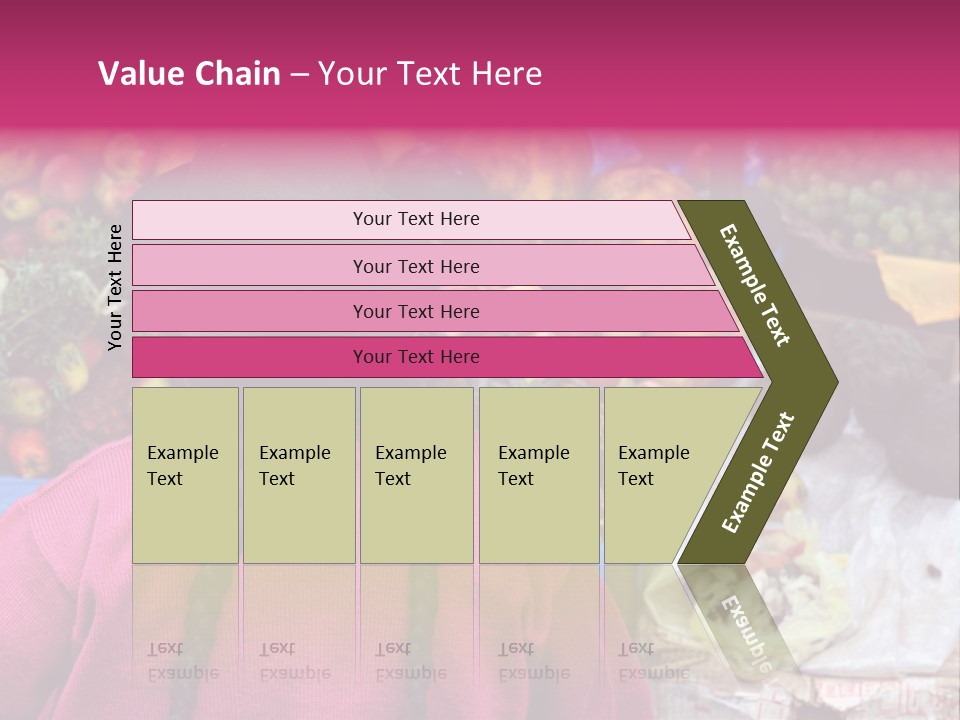Click the darkest pink bottom bar
960x720 pixels.
pyautogui.click(x=415, y=357)
